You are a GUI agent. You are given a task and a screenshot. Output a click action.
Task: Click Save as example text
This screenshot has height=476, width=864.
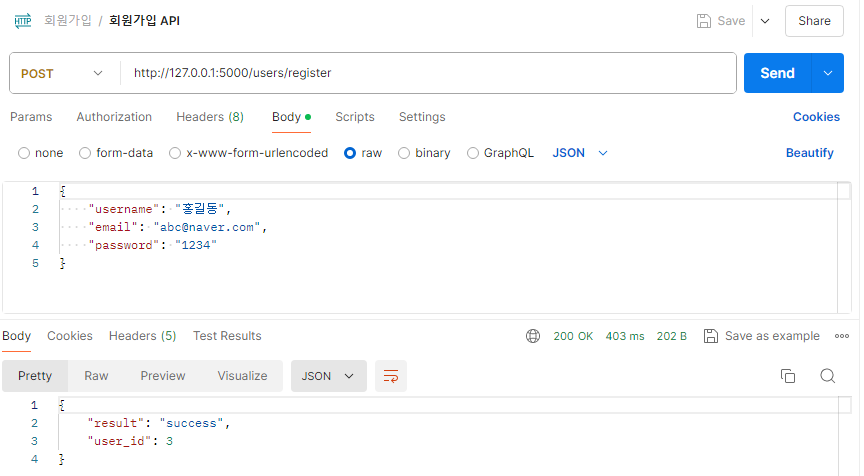[772, 336]
